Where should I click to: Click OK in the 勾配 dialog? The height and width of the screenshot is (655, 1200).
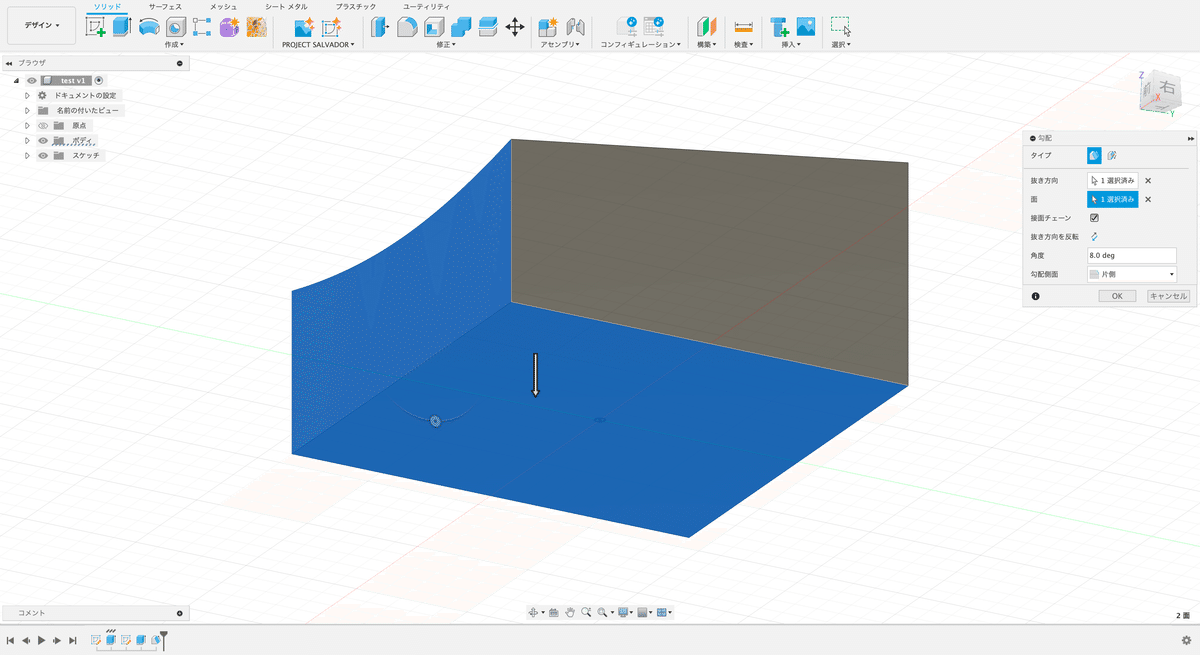tap(1117, 296)
